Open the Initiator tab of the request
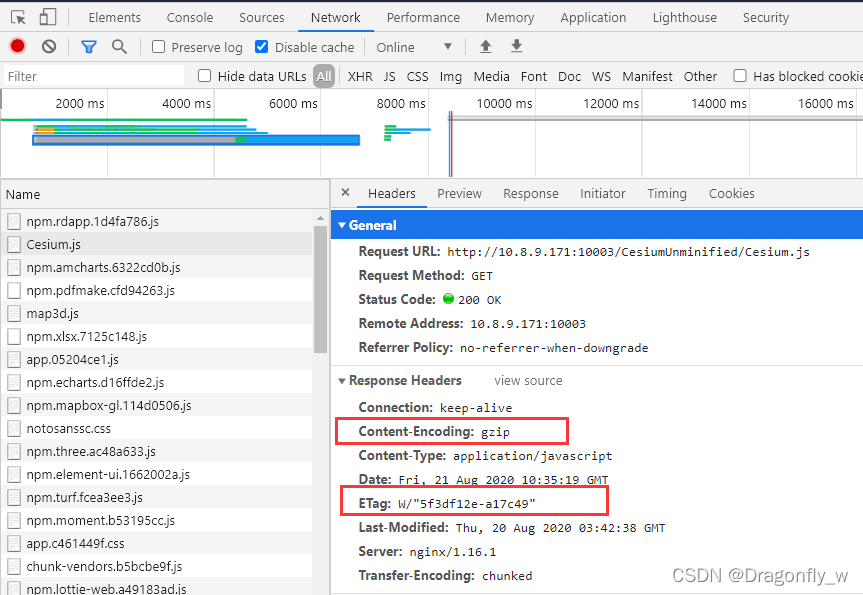 [603, 194]
